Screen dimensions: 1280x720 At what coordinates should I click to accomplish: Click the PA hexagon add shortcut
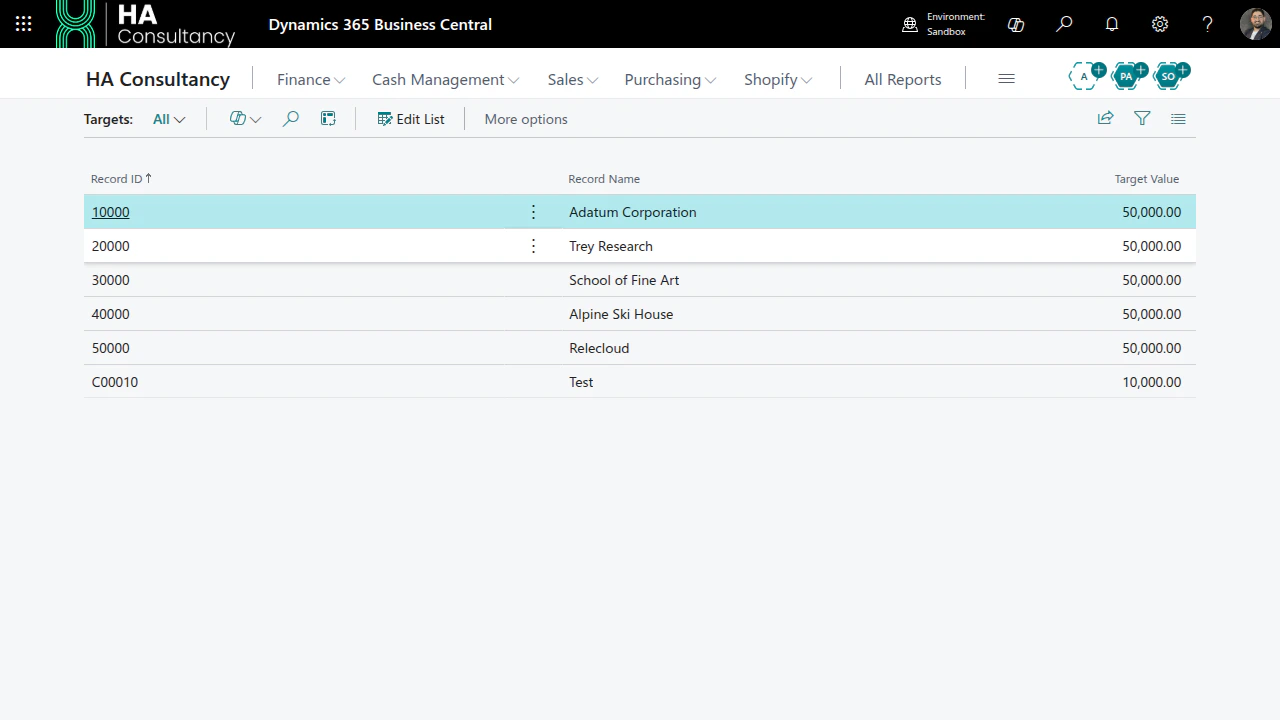(x=1128, y=75)
